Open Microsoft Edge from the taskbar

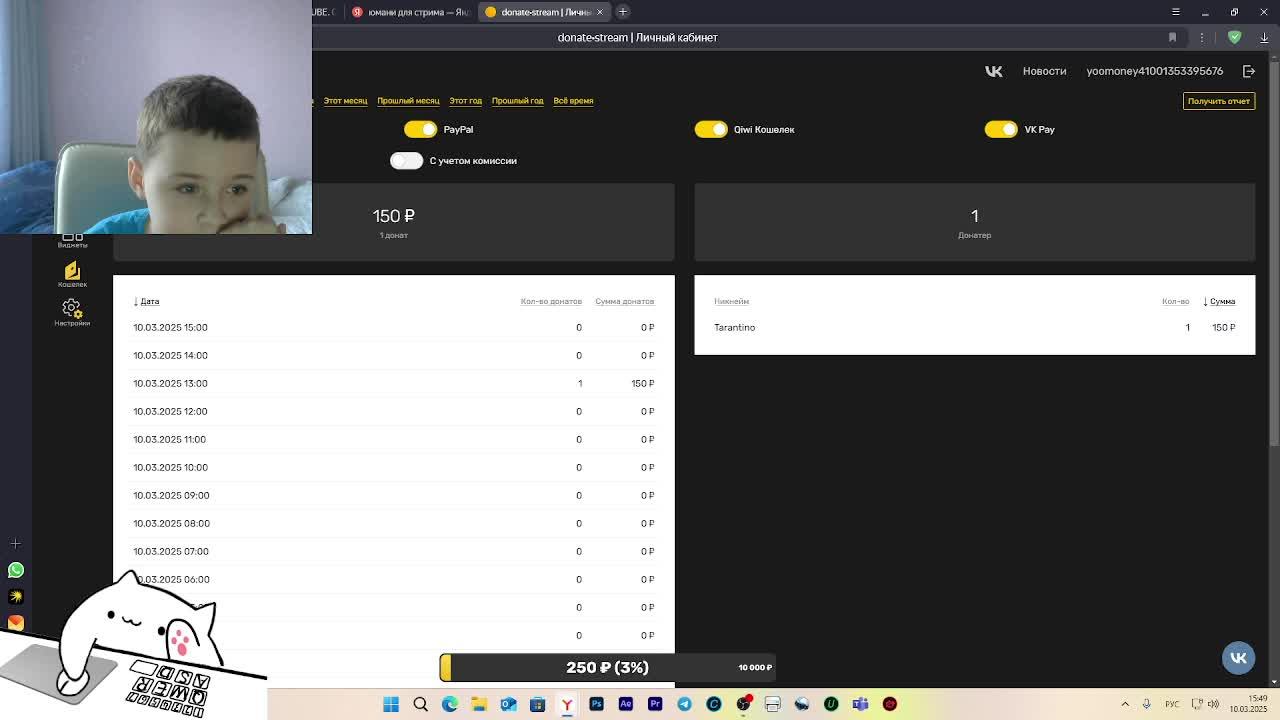tap(450, 704)
